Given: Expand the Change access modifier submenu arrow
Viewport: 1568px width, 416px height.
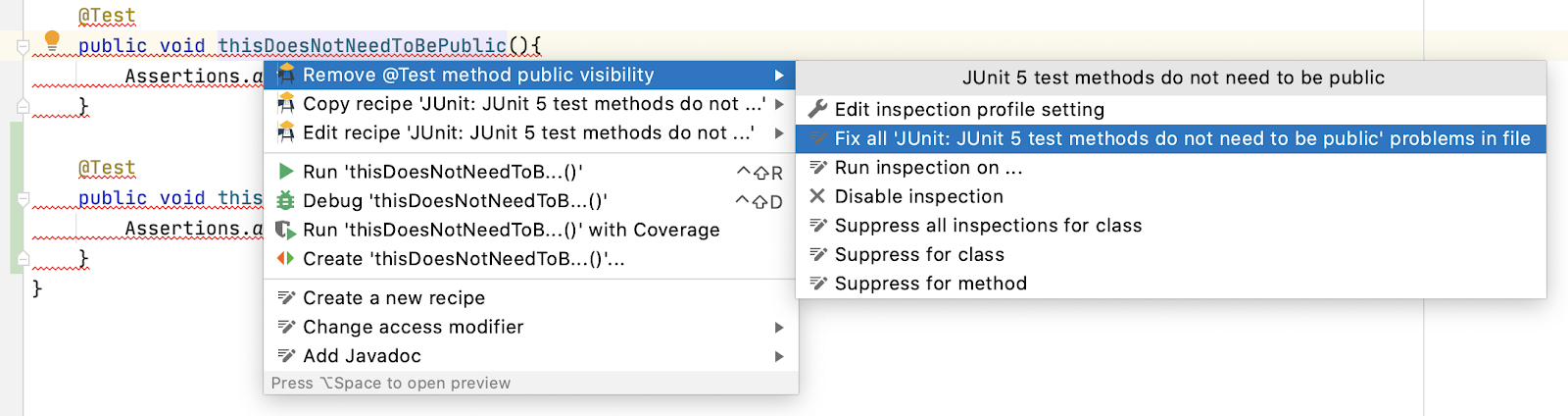Looking at the screenshot, I should 779,327.
